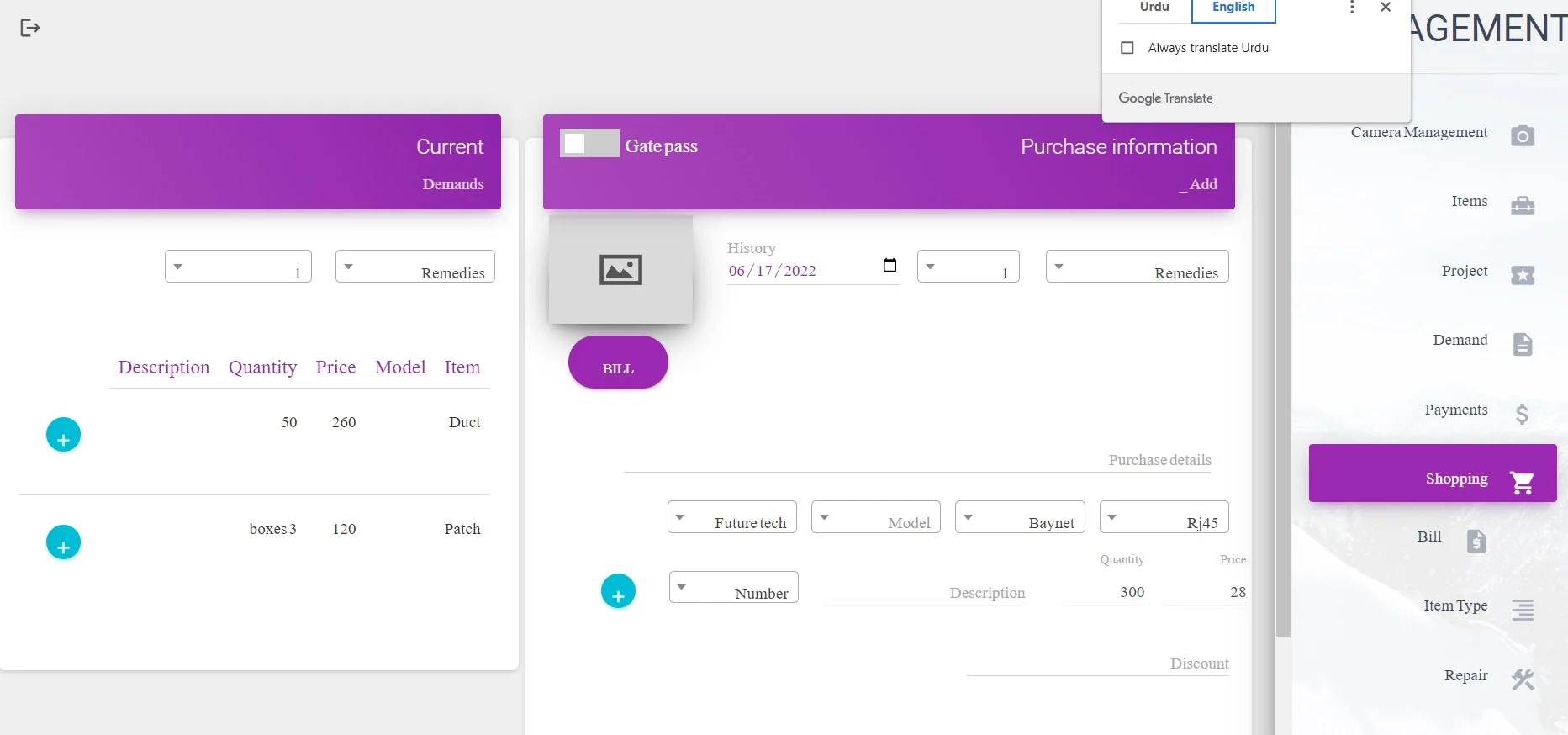This screenshot has height=735, width=1568.
Task: Click the Demand document icon
Action: [1522, 344]
